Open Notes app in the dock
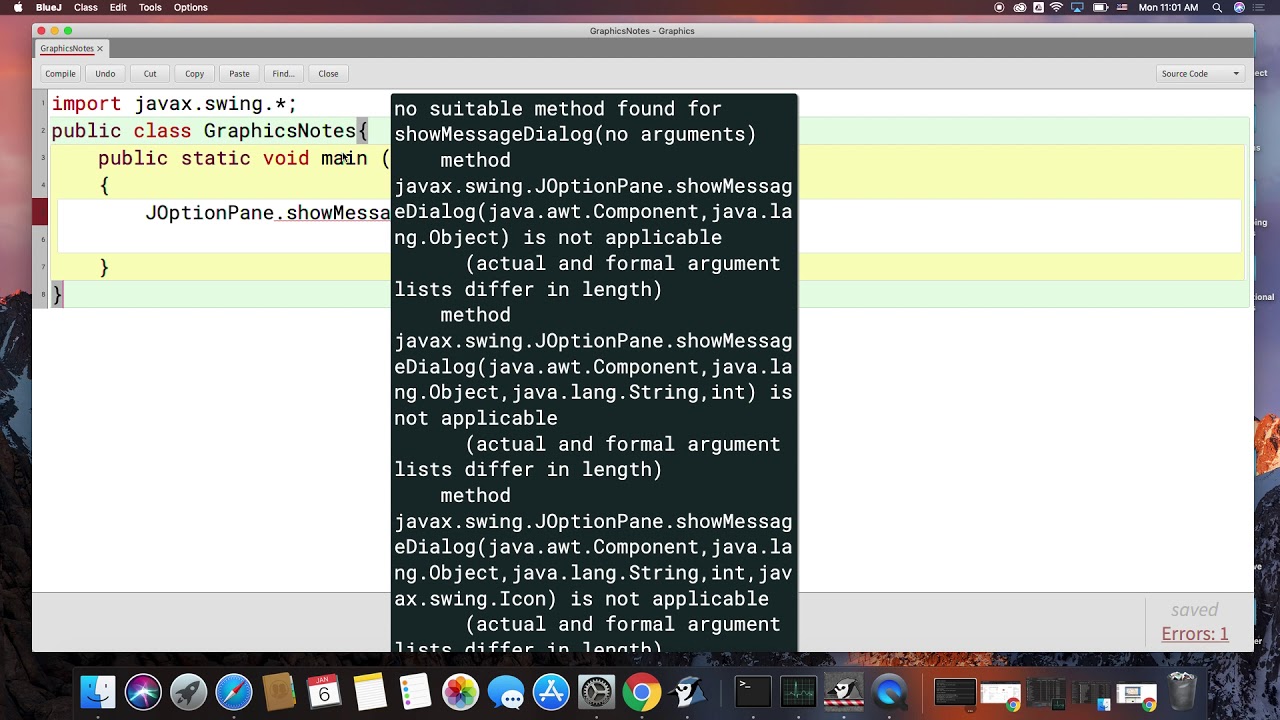The width and height of the screenshot is (1280, 720). 369,692
